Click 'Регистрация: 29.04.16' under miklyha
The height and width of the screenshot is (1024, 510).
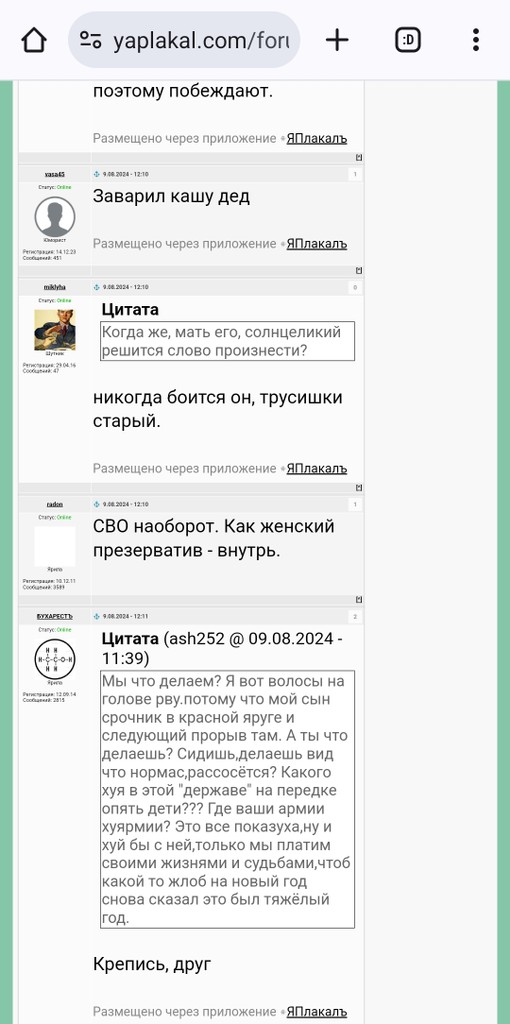pos(50,365)
